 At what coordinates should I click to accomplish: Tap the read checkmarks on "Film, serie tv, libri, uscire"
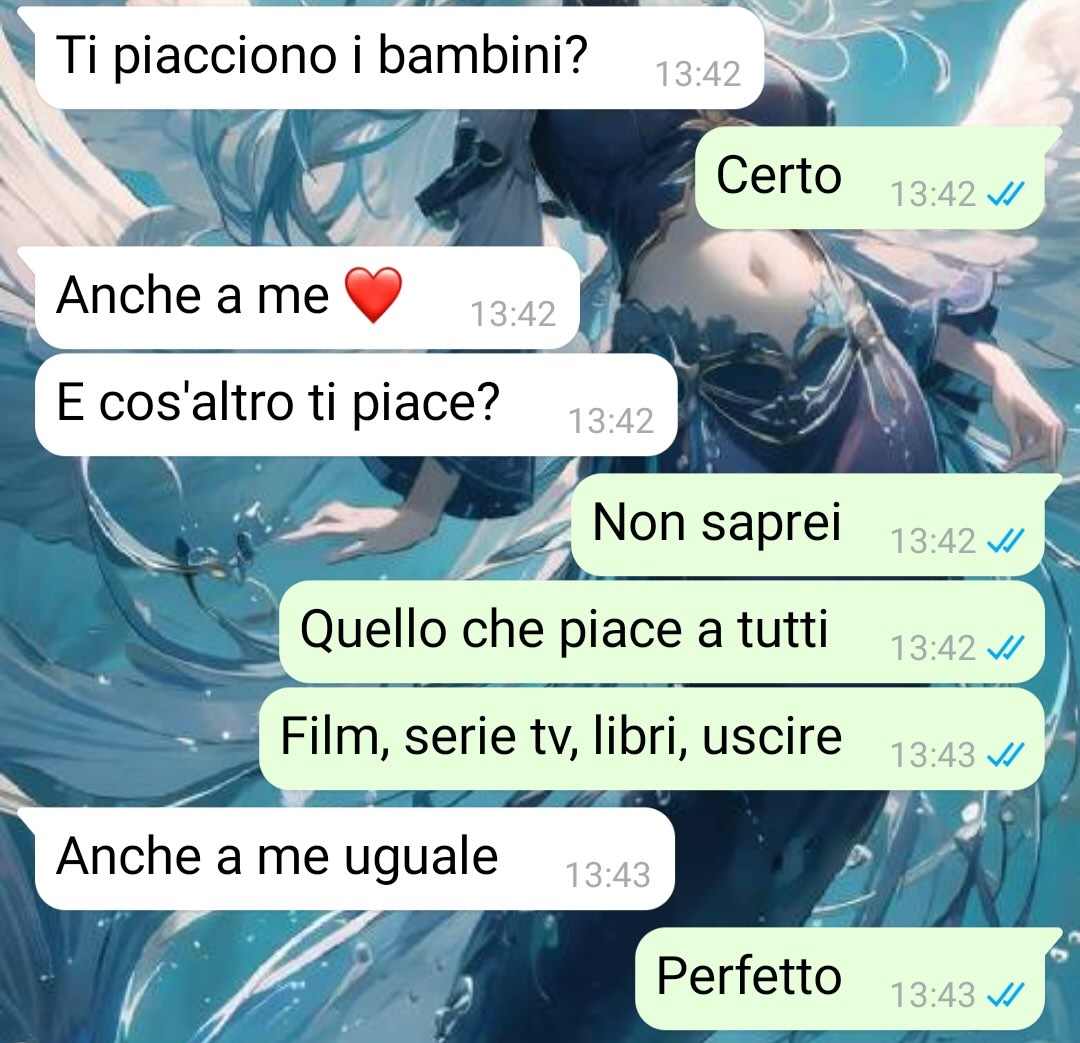coord(1006,754)
